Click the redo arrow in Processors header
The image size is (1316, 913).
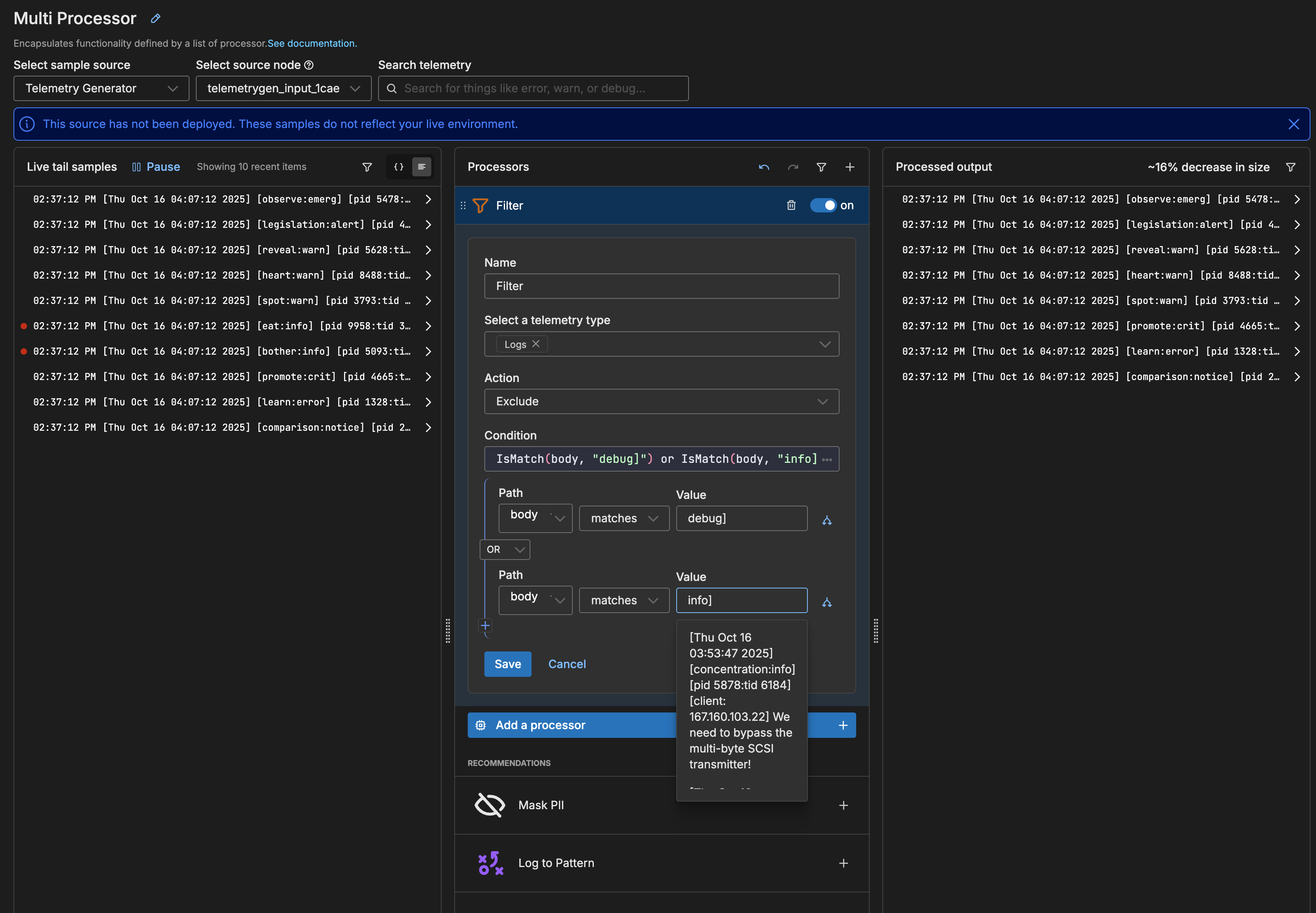click(792, 167)
